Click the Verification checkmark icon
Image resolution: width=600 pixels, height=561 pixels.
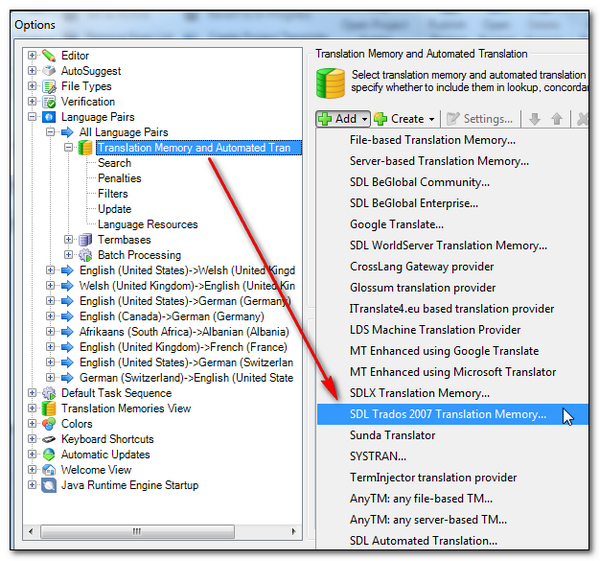(49, 102)
